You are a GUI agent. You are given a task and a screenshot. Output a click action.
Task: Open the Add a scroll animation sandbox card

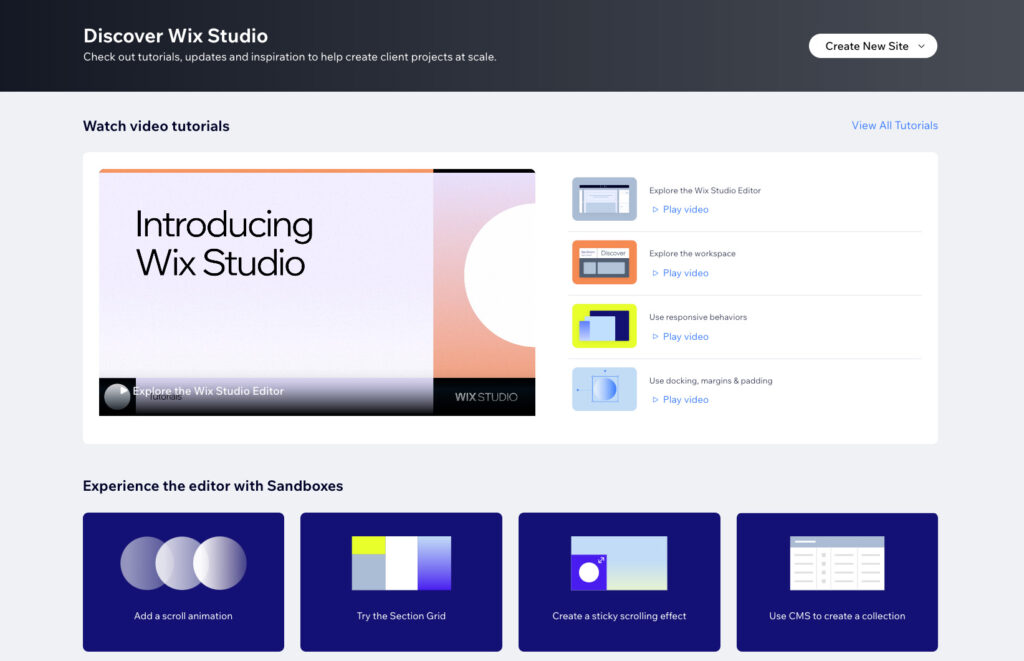[184, 582]
